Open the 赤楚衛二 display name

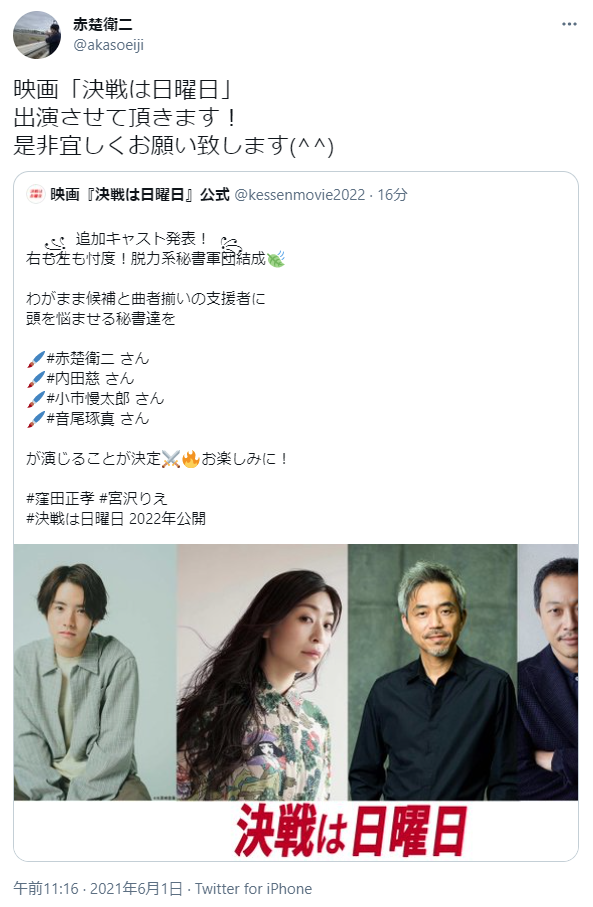[x=102, y=24]
